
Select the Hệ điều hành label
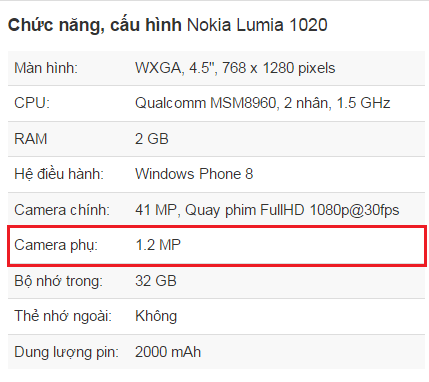[59, 174]
